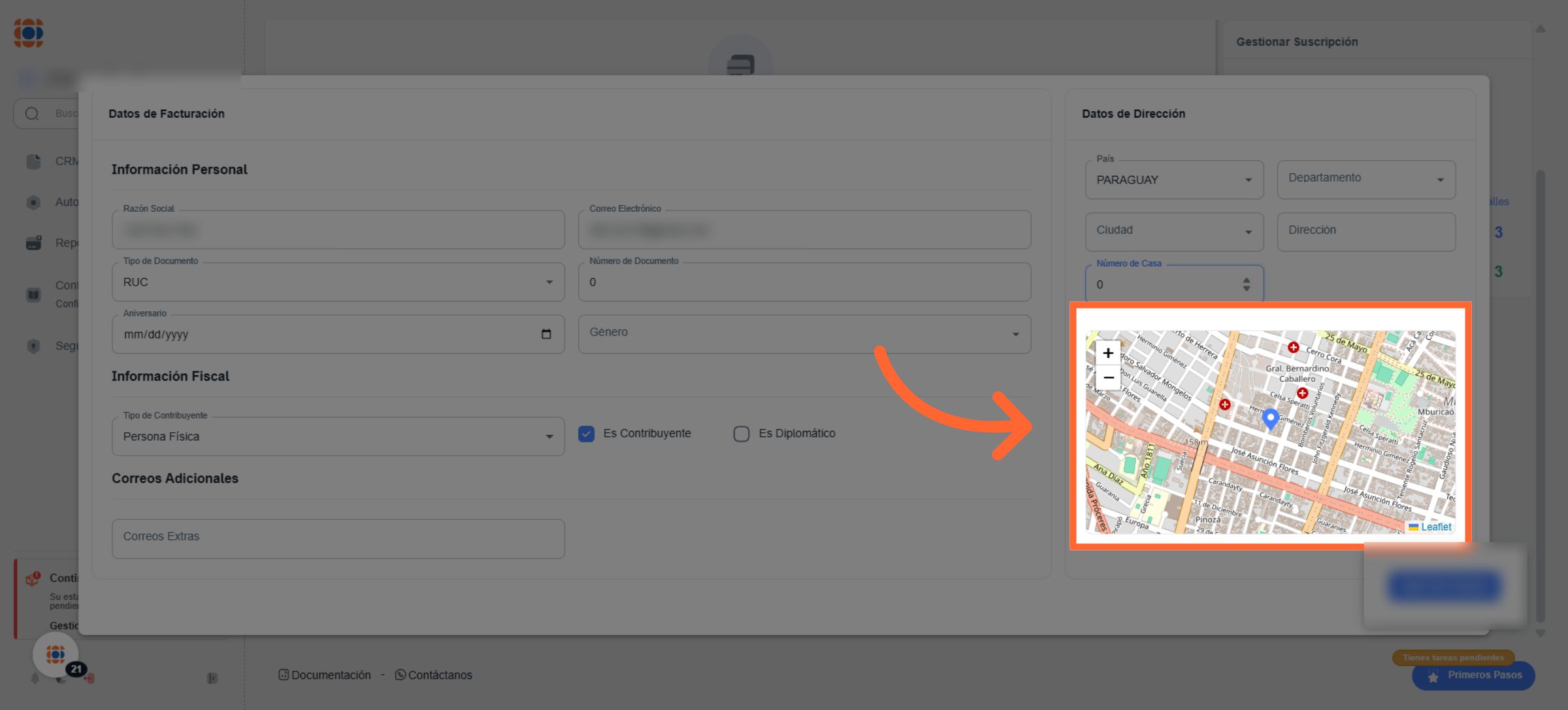Enable the Es Diplomático checkbox
Viewport: 1568px width, 710px height.
point(741,433)
